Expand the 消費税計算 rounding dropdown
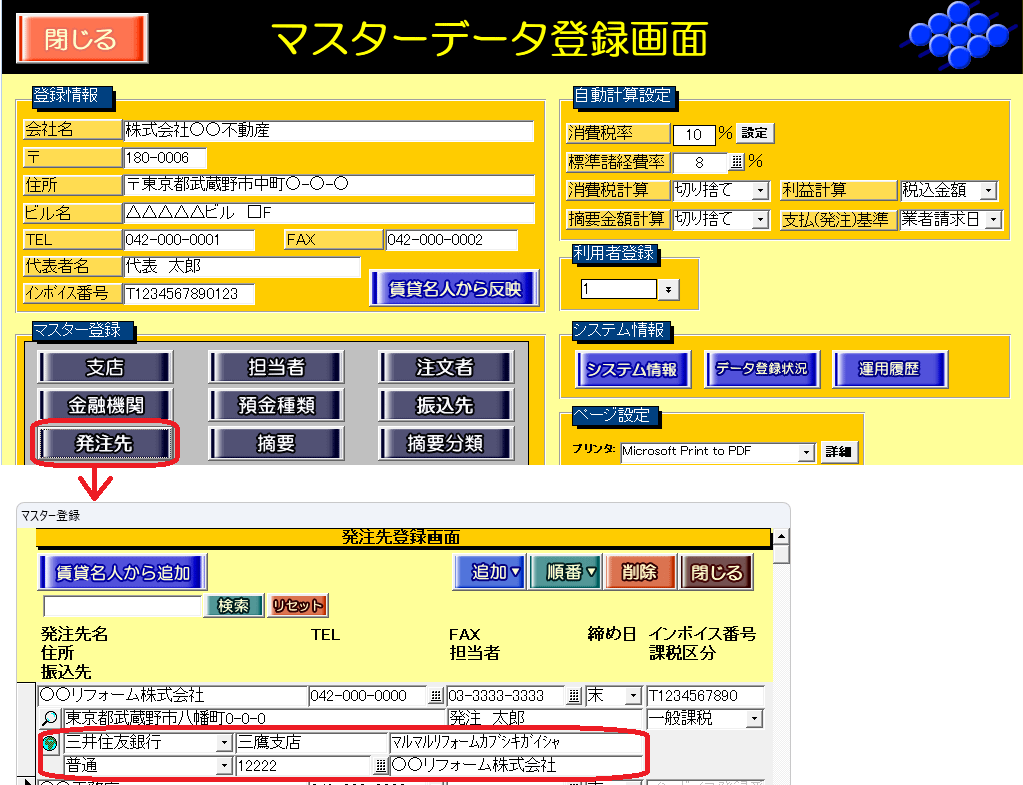Image resolution: width=1023 pixels, height=785 pixels. (760, 191)
